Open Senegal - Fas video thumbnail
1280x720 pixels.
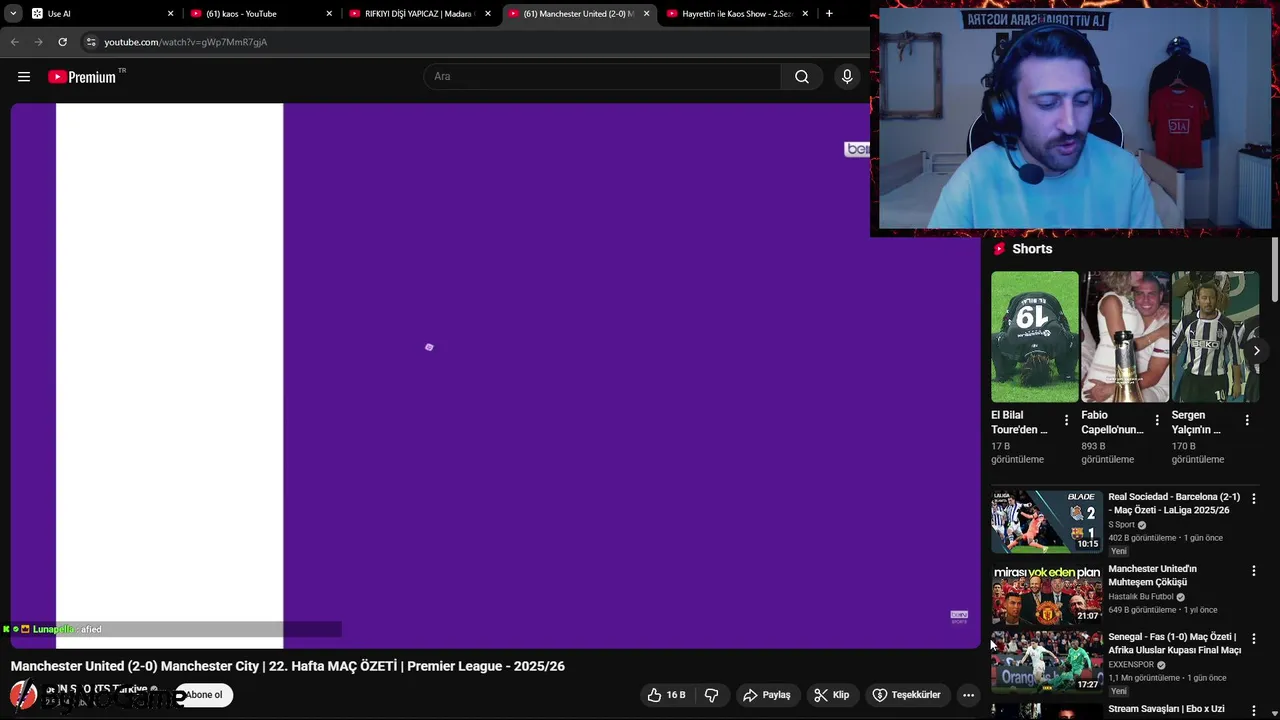click(x=1047, y=662)
